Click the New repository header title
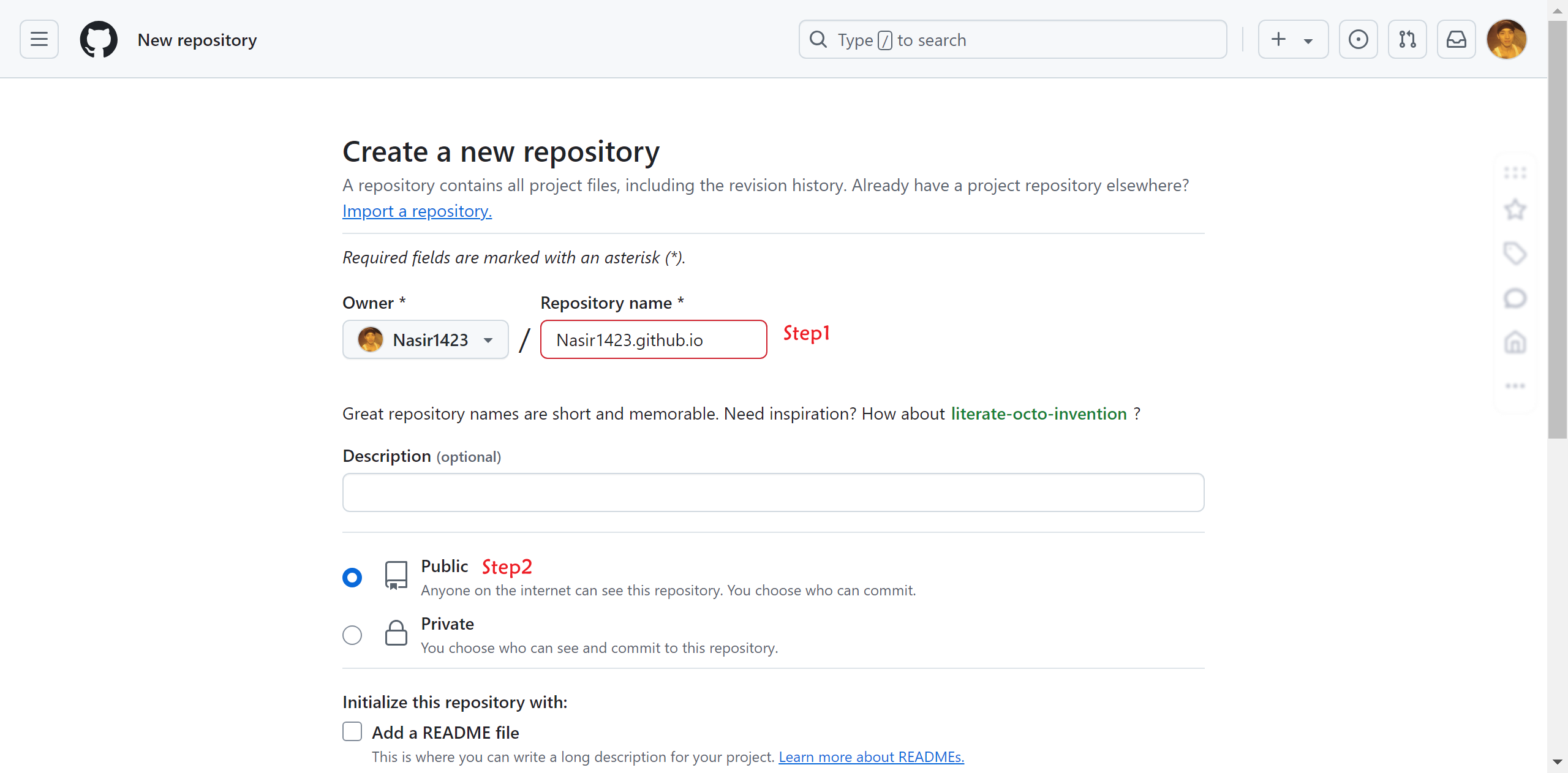Viewport: 1568px width, 773px height. [x=197, y=40]
